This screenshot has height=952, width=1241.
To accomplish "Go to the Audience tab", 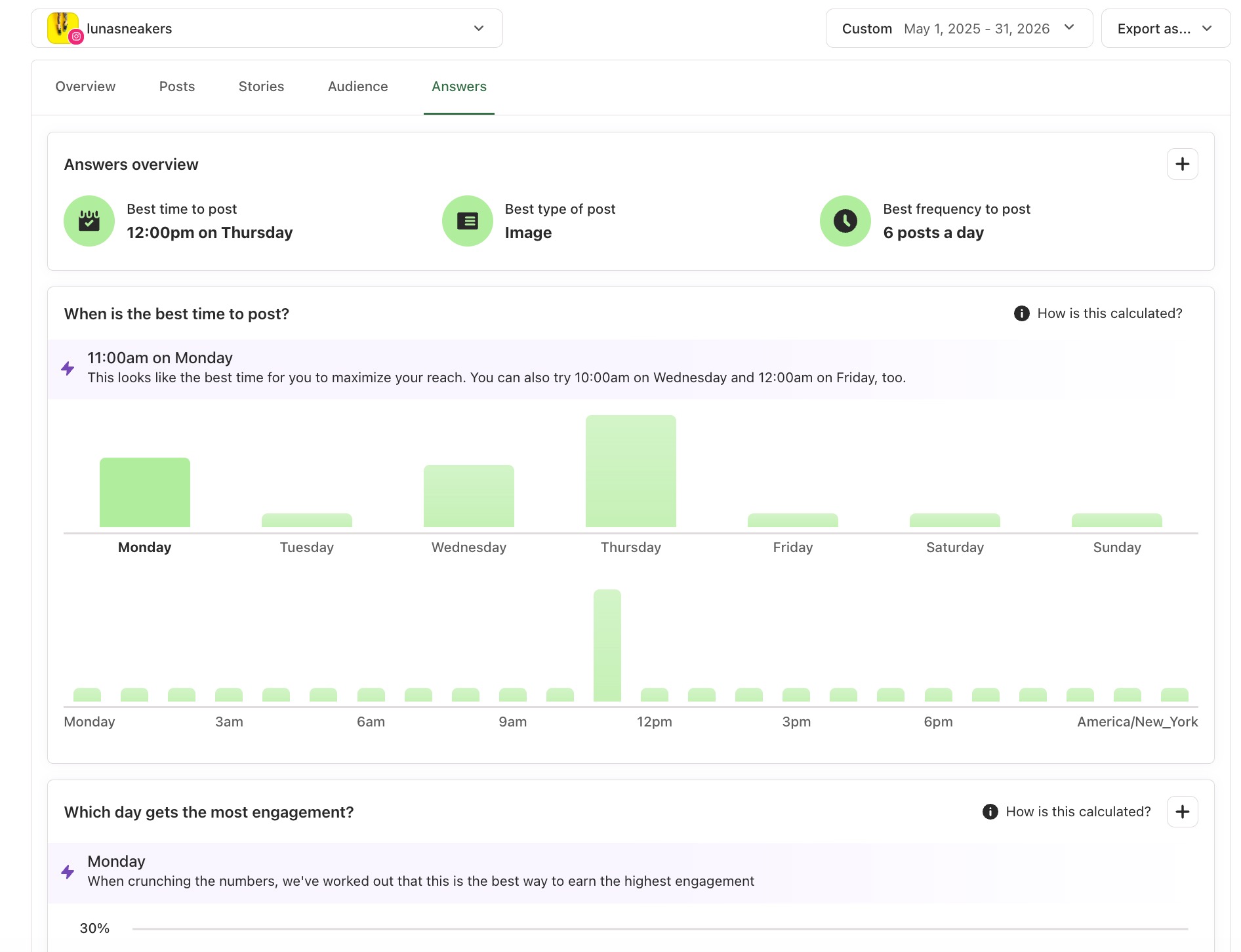I will (x=358, y=87).
